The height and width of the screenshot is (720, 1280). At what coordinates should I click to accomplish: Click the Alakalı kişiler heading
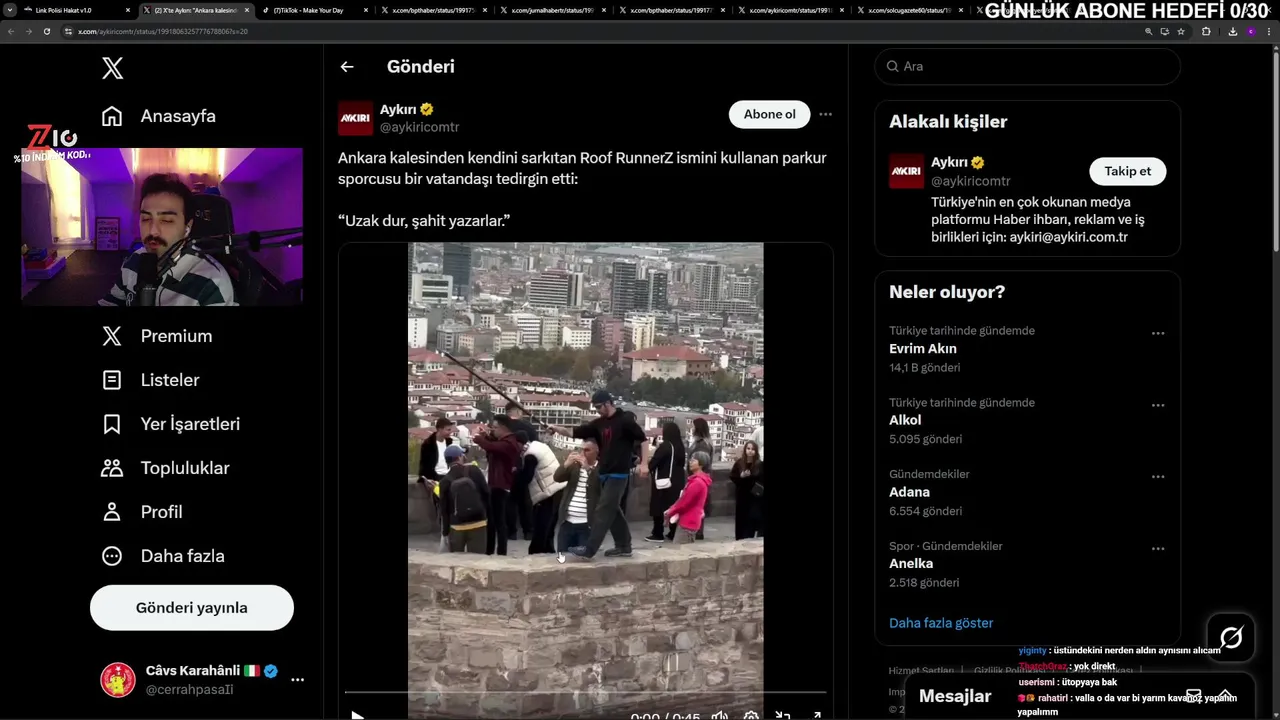(x=948, y=122)
